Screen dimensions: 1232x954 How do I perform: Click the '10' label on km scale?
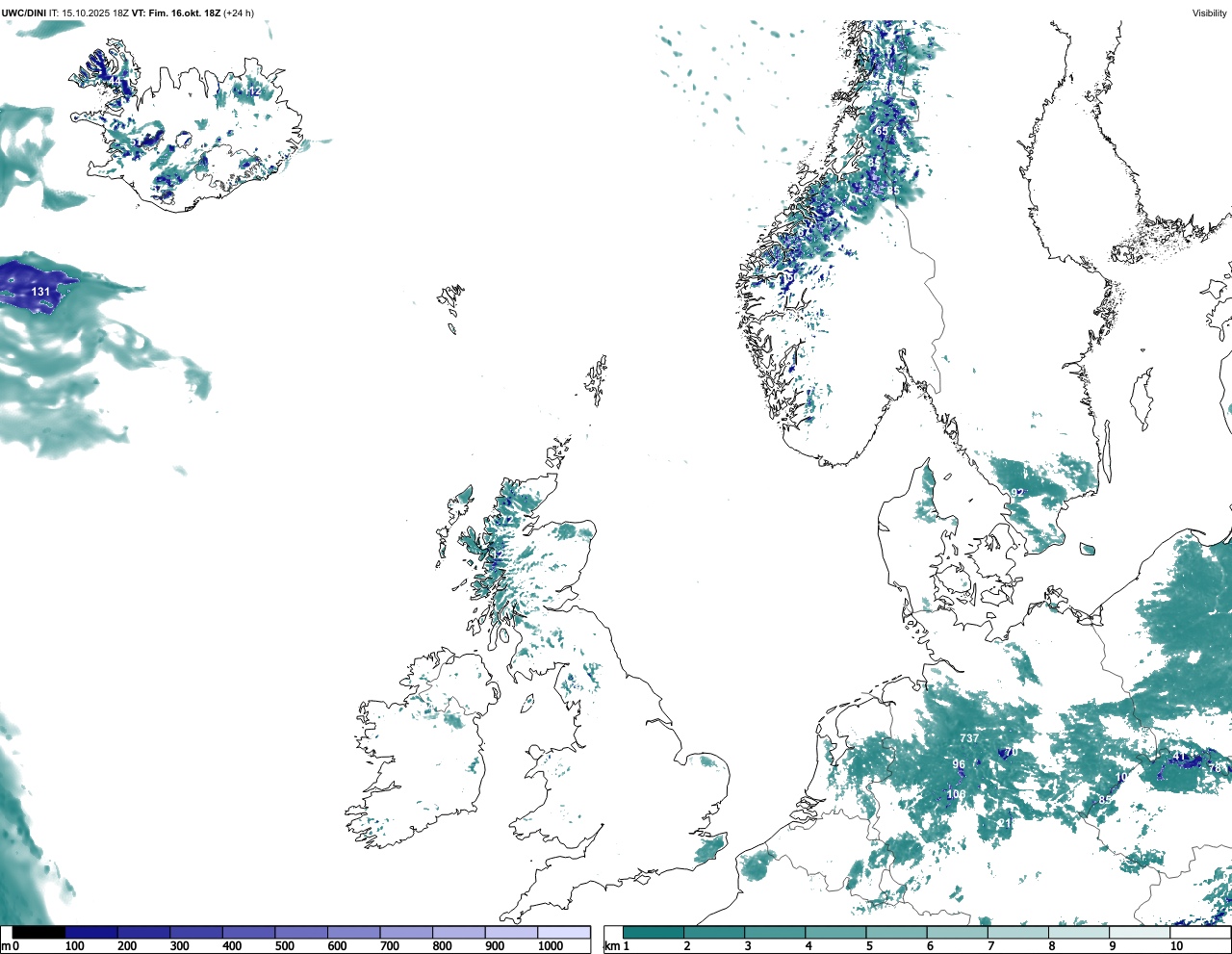click(x=1176, y=946)
